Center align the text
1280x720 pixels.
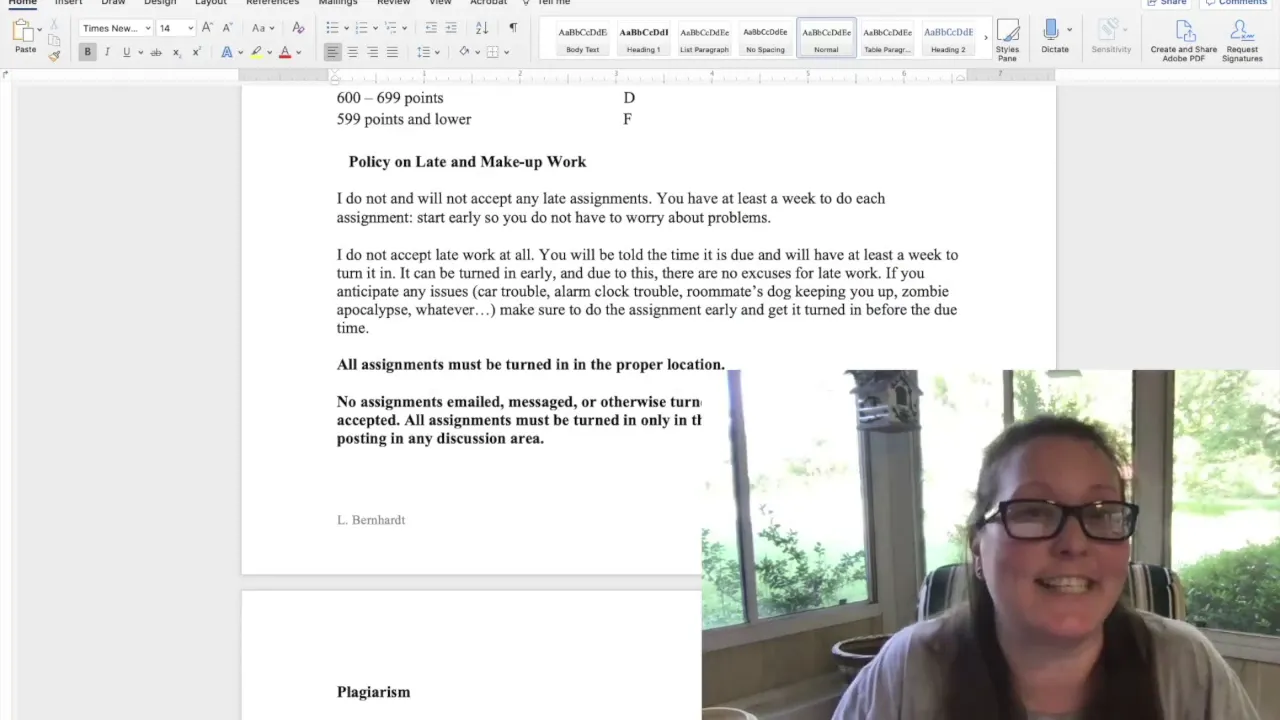click(x=352, y=52)
